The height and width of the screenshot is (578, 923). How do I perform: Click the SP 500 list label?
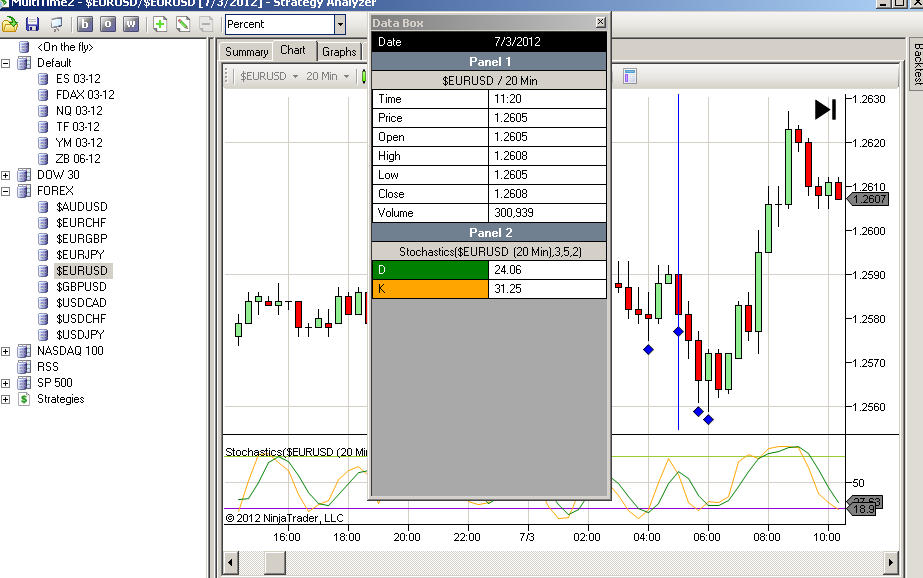tap(55, 383)
